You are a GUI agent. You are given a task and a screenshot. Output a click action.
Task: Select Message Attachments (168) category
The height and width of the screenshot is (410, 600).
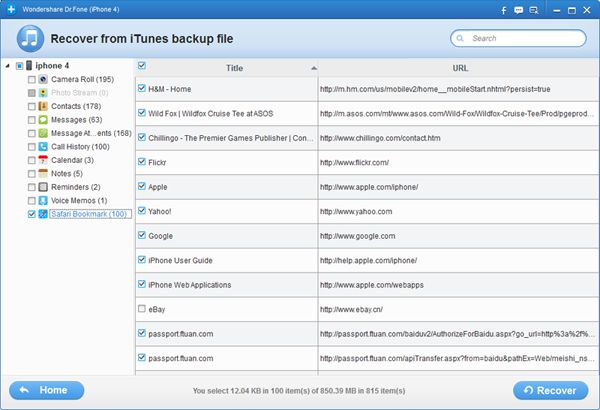91,133
